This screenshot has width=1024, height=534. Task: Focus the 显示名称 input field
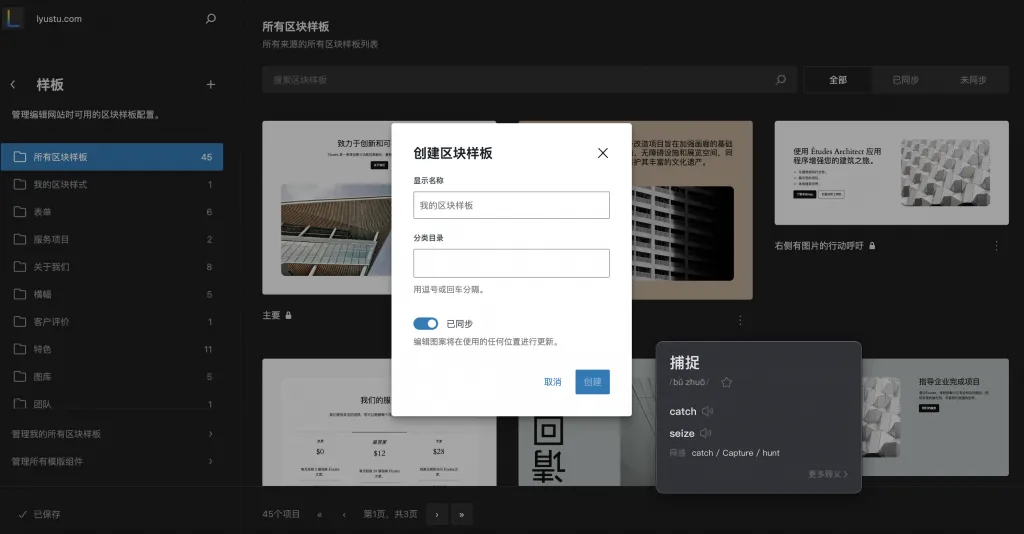coord(511,205)
